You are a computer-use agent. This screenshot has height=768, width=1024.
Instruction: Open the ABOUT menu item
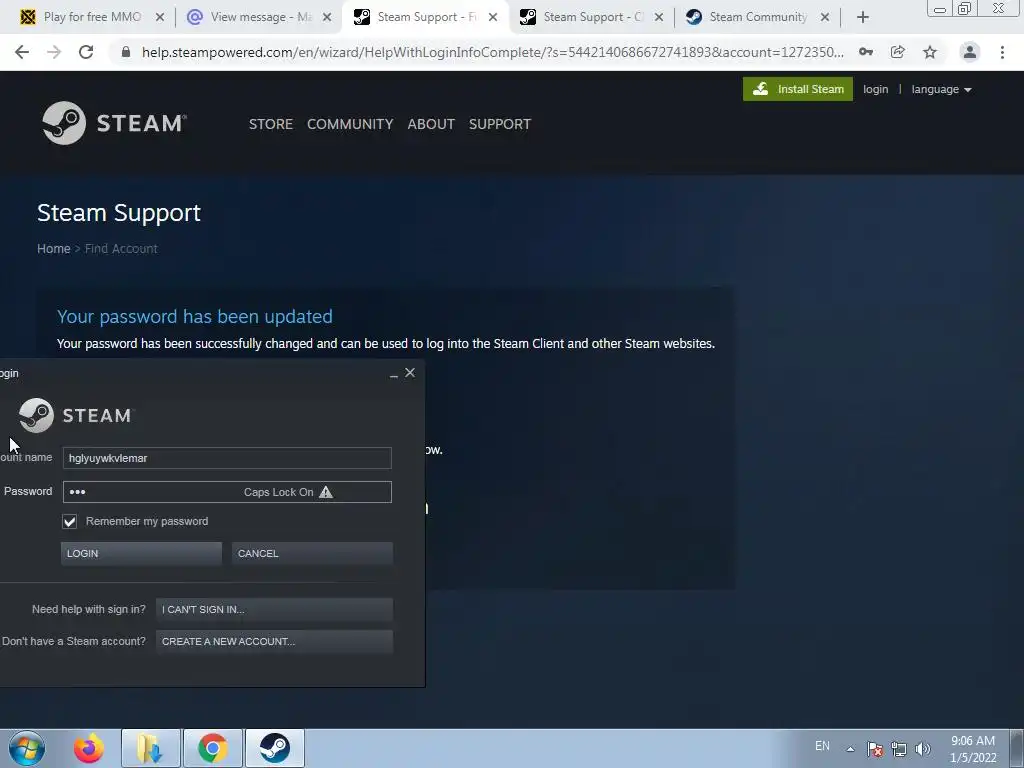click(x=431, y=124)
